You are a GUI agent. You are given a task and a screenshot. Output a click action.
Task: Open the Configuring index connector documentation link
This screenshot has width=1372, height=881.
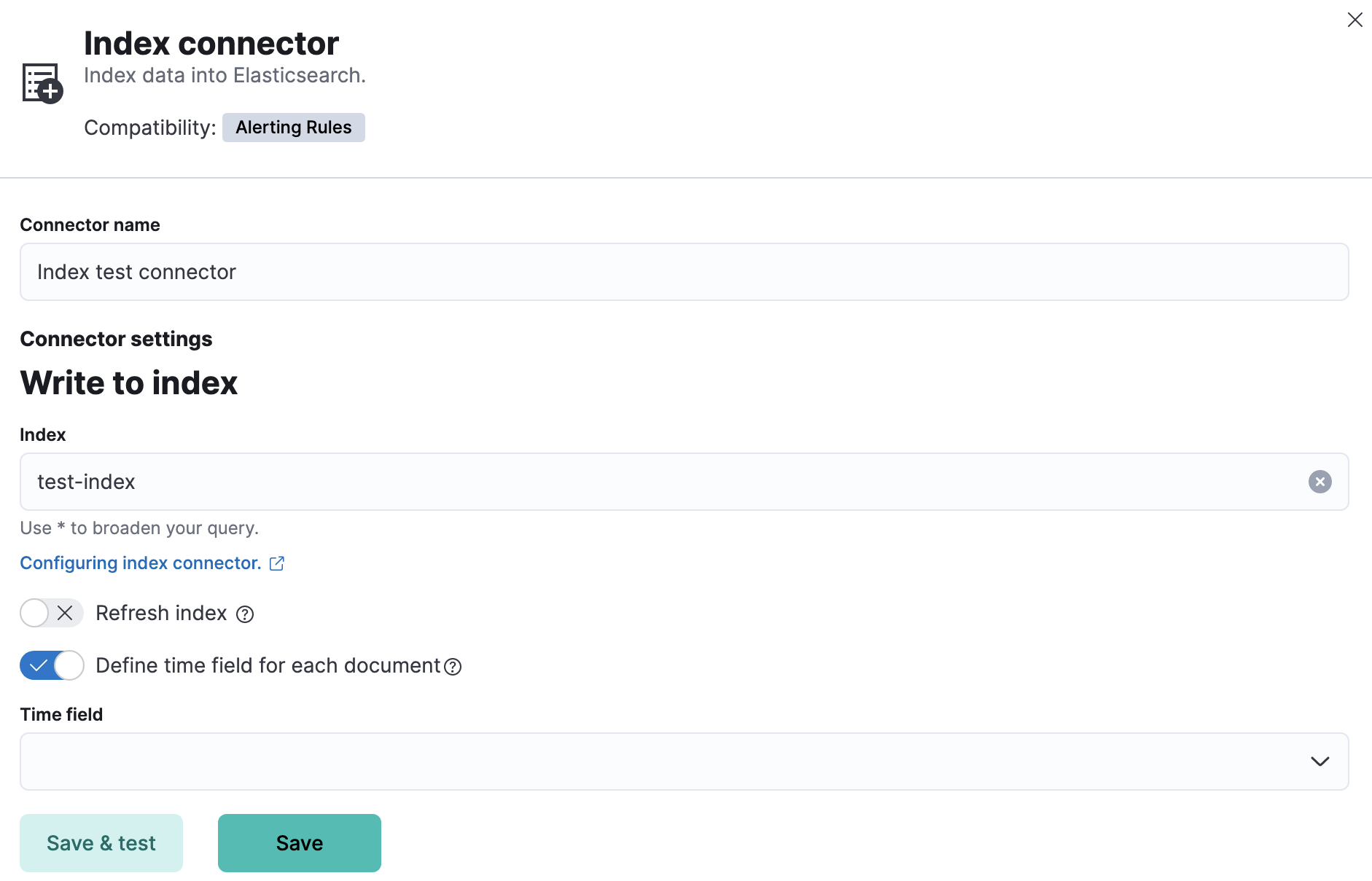click(140, 563)
